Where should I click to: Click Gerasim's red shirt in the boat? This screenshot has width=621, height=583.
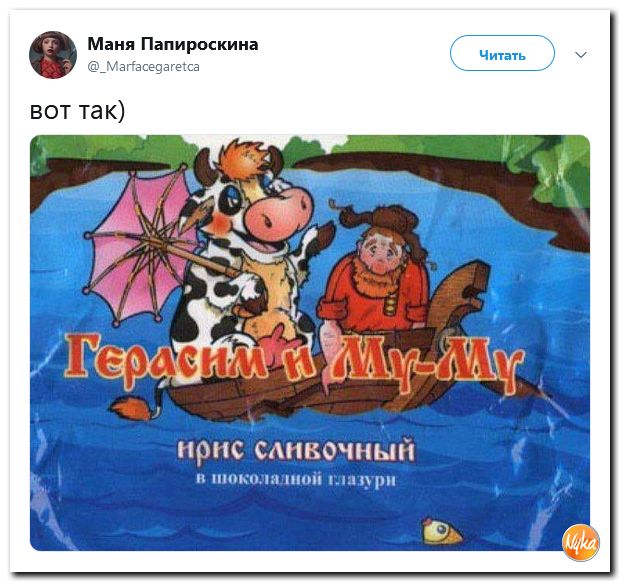372,299
